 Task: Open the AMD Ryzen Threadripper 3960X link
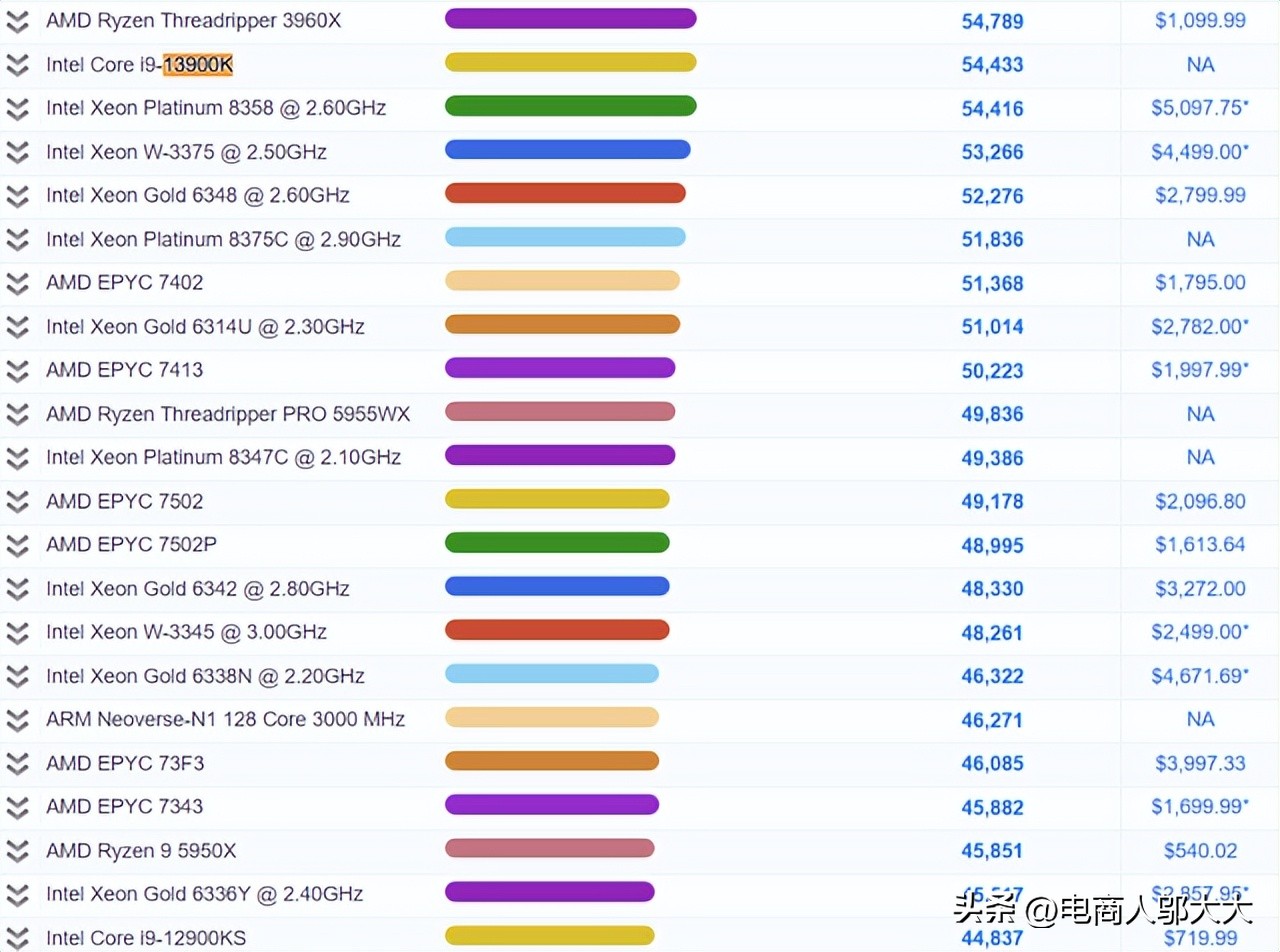[193, 20]
